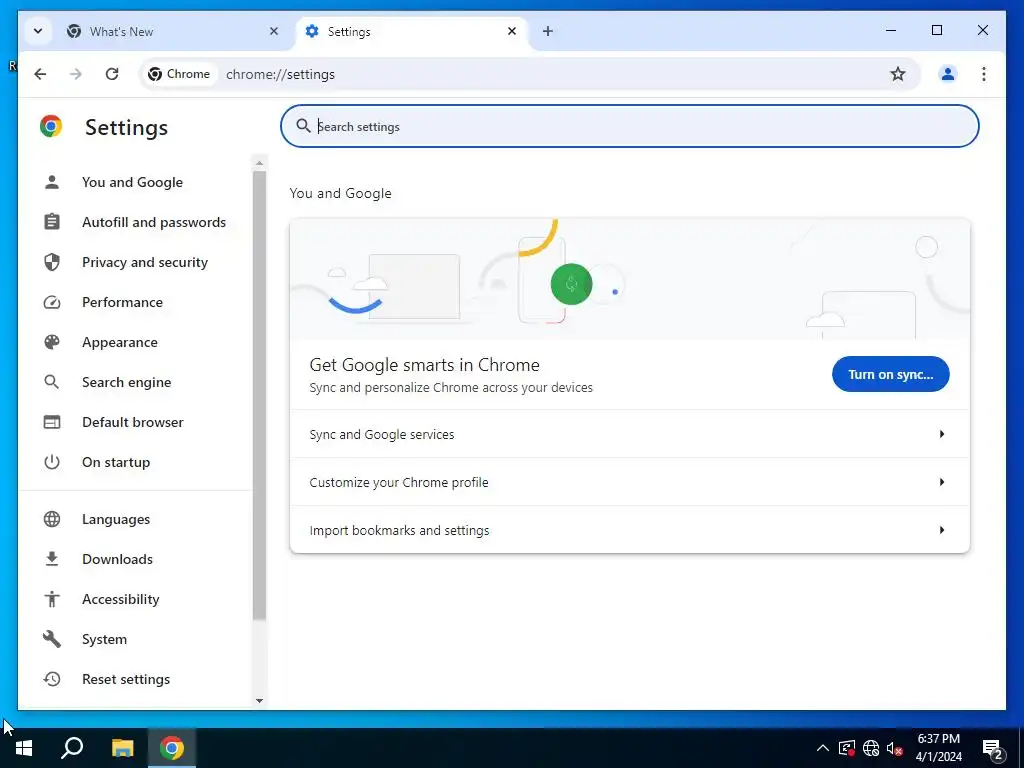Open File Explorer from the taskbar
Viewport: 1024px width, 768px height.
[122, 748]
